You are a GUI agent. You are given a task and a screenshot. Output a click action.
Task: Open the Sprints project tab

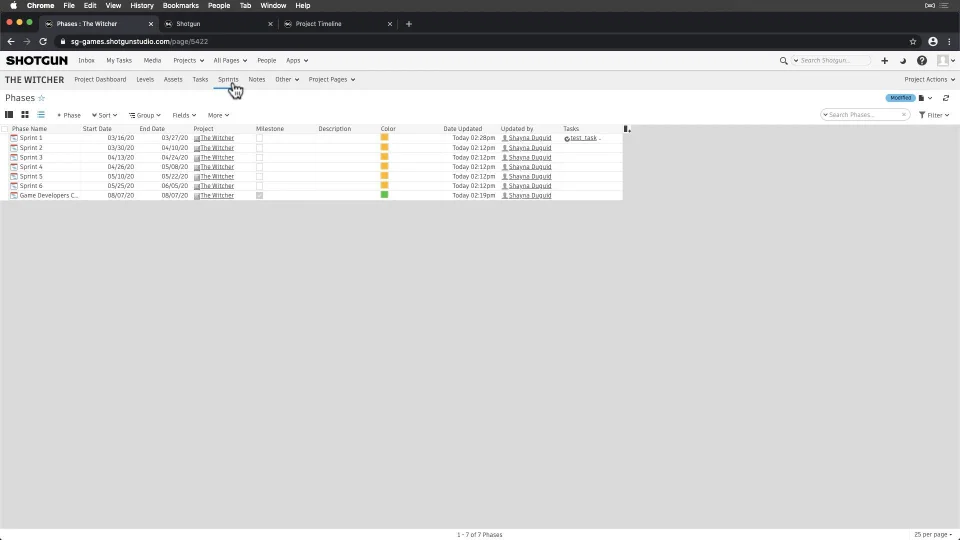(228, 80)
